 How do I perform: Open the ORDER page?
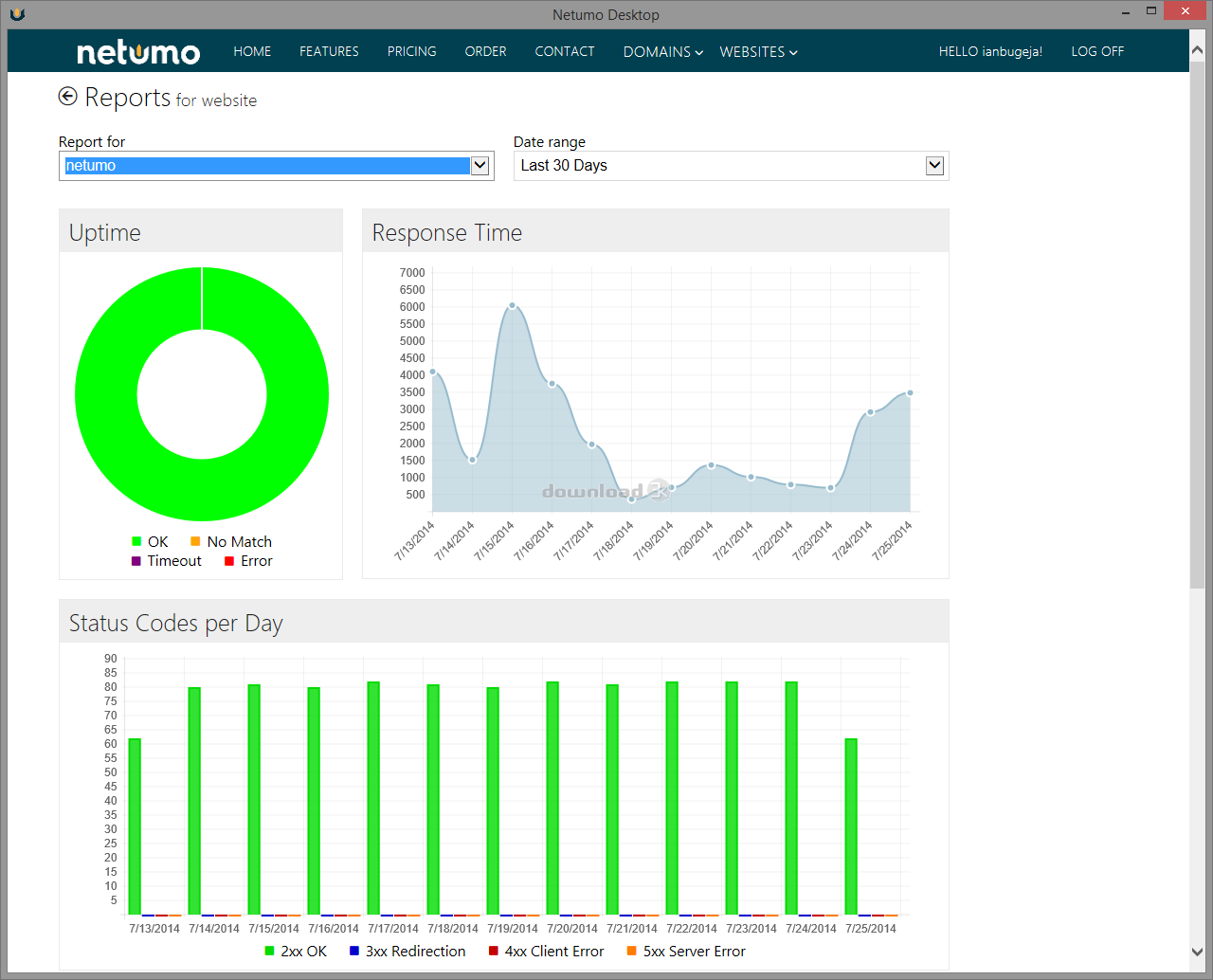point(485,51)
